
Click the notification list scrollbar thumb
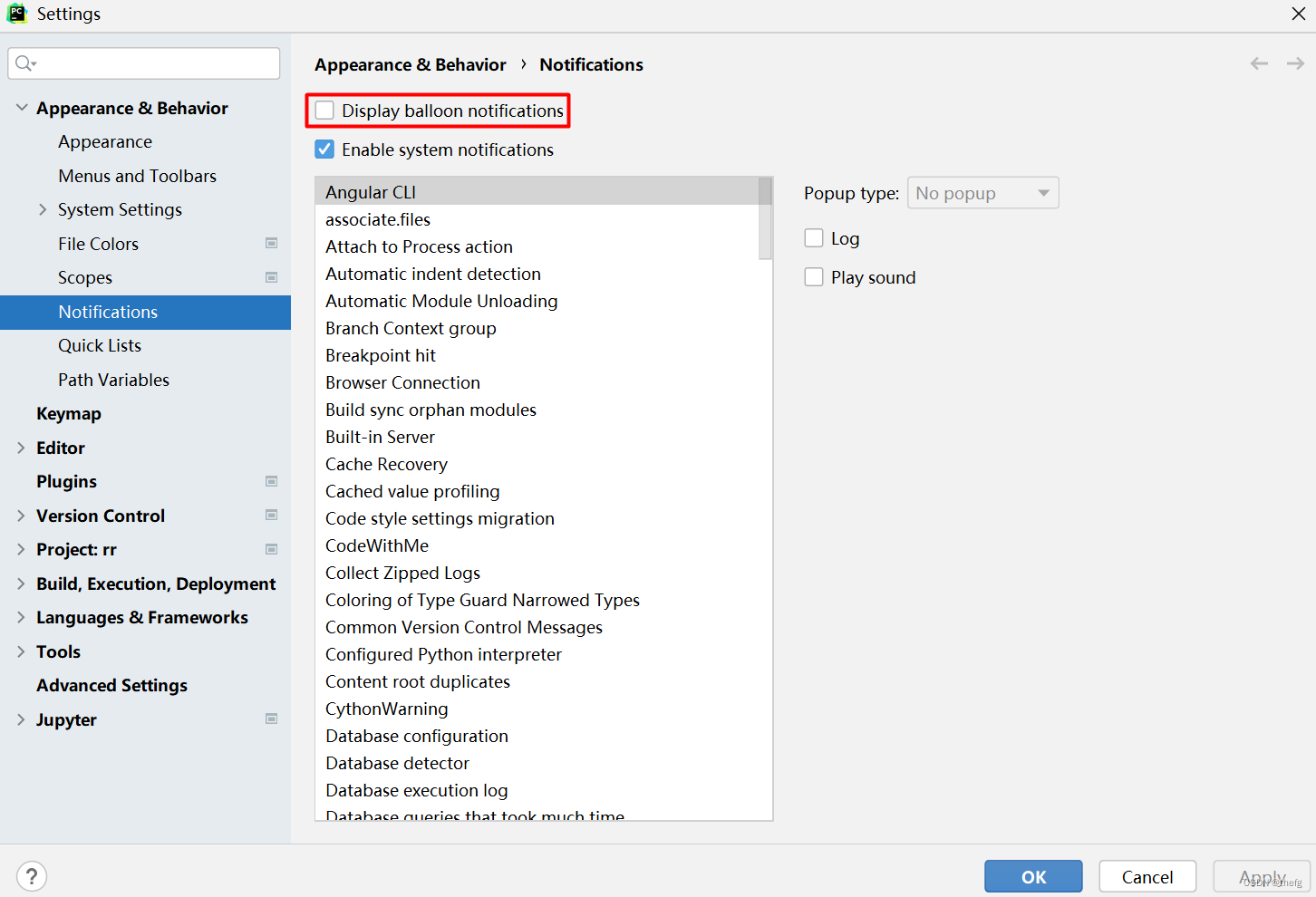coord(766,217)
